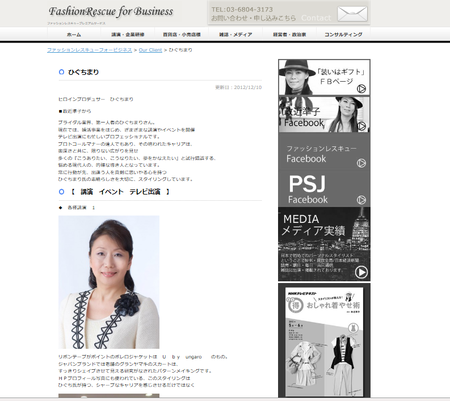This screenshot has height=401, width=450.
Task: Click play arrow on 装いはギフト FBページ banner
Action: [361, 89]
